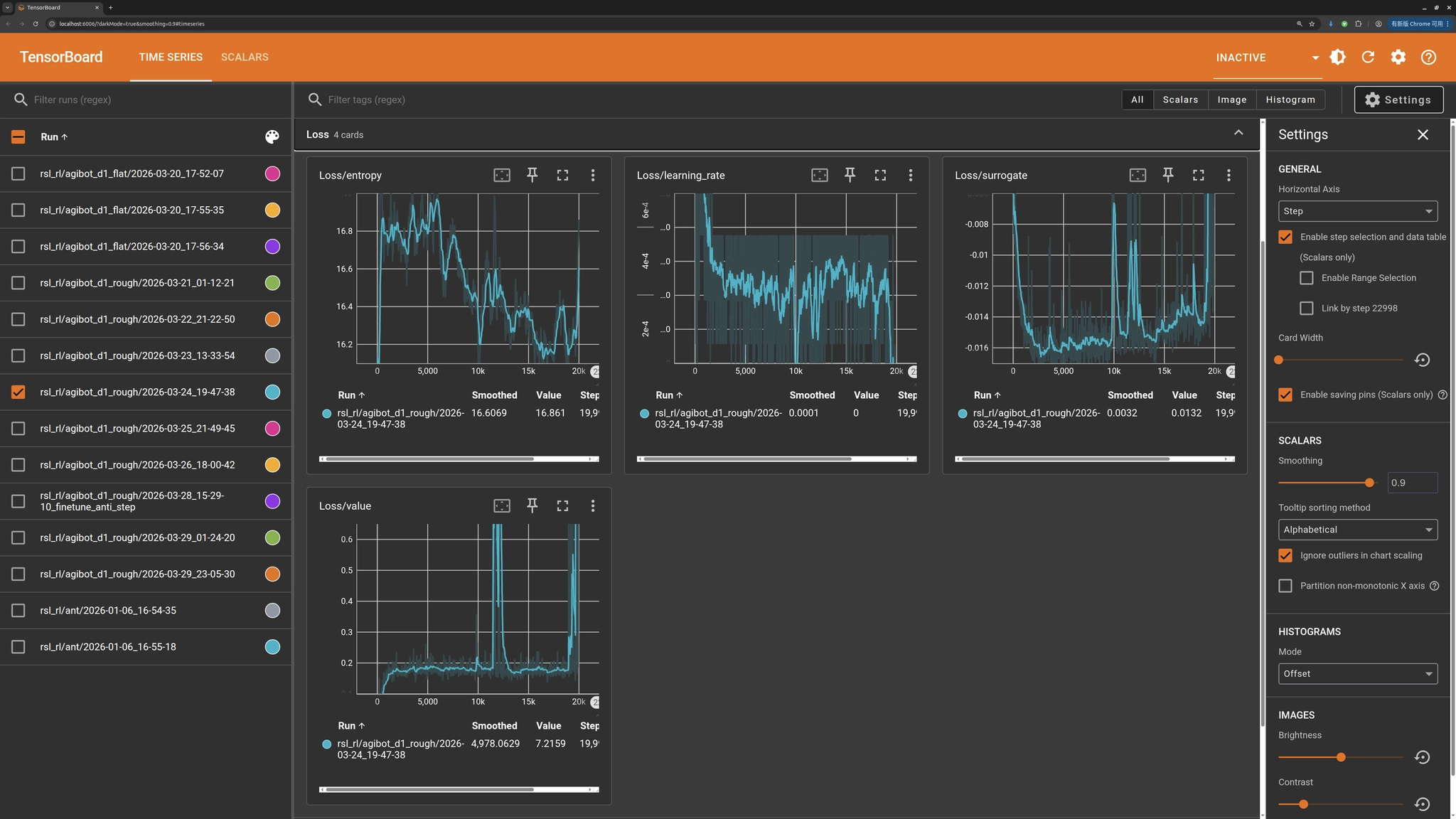
Task: Reset image Brightness to default
Action: click(x=1422, y=757)
